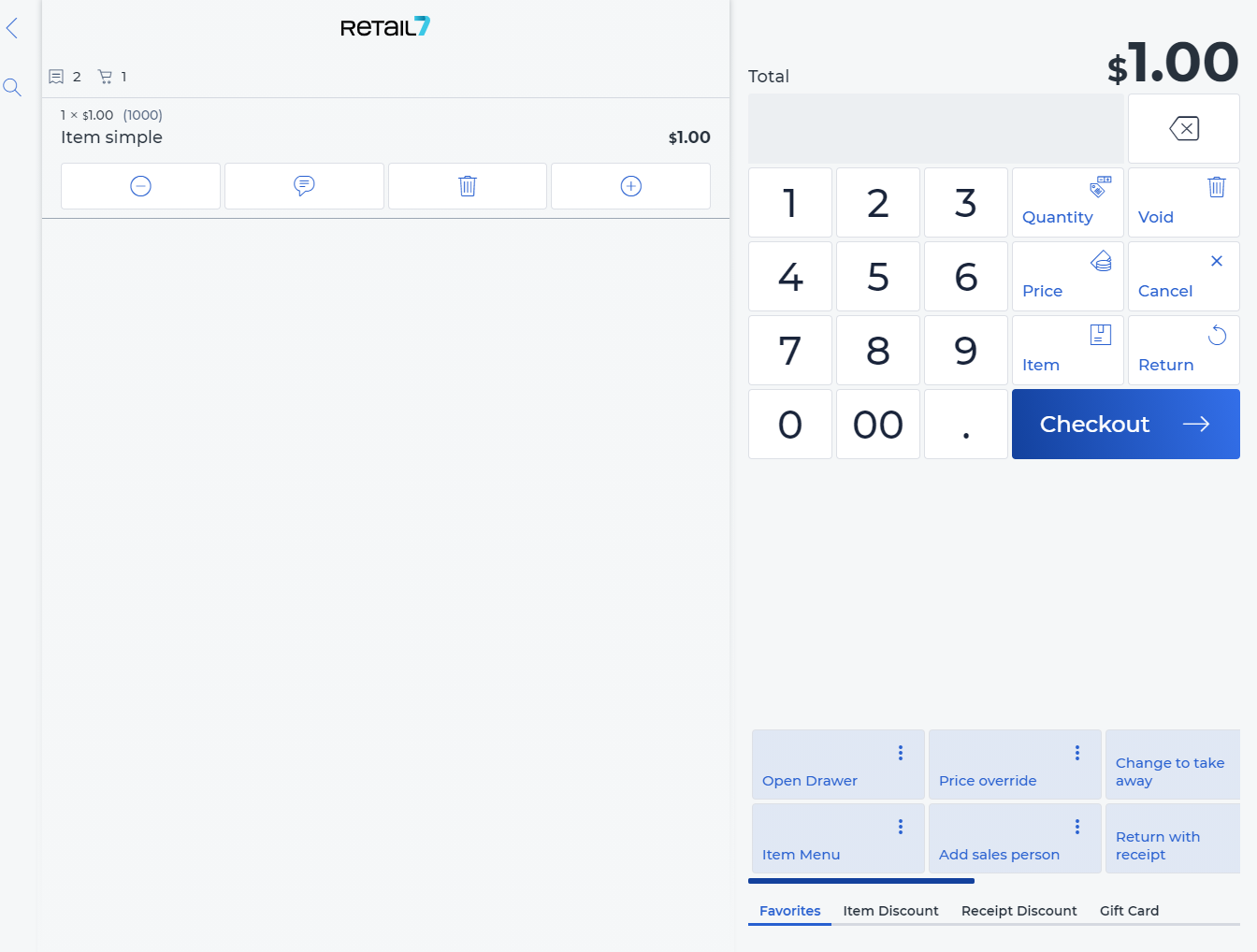Select the Item simple line
This screenshot has width=1257, height=952.
coord(385,127)
